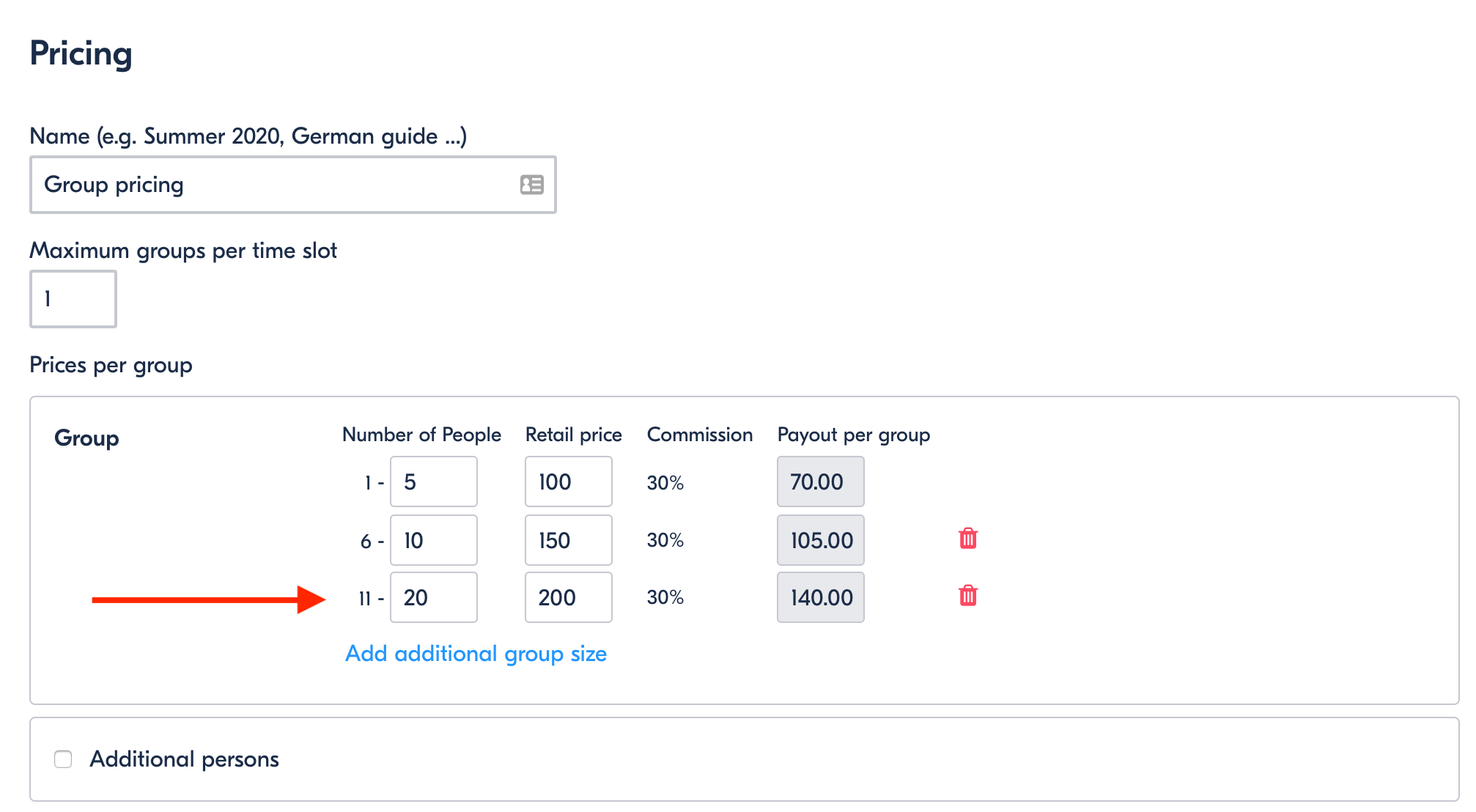Select the 140.00 payout per group field
This screenshot has height=812, width=1476.
[x=821, y=597]
